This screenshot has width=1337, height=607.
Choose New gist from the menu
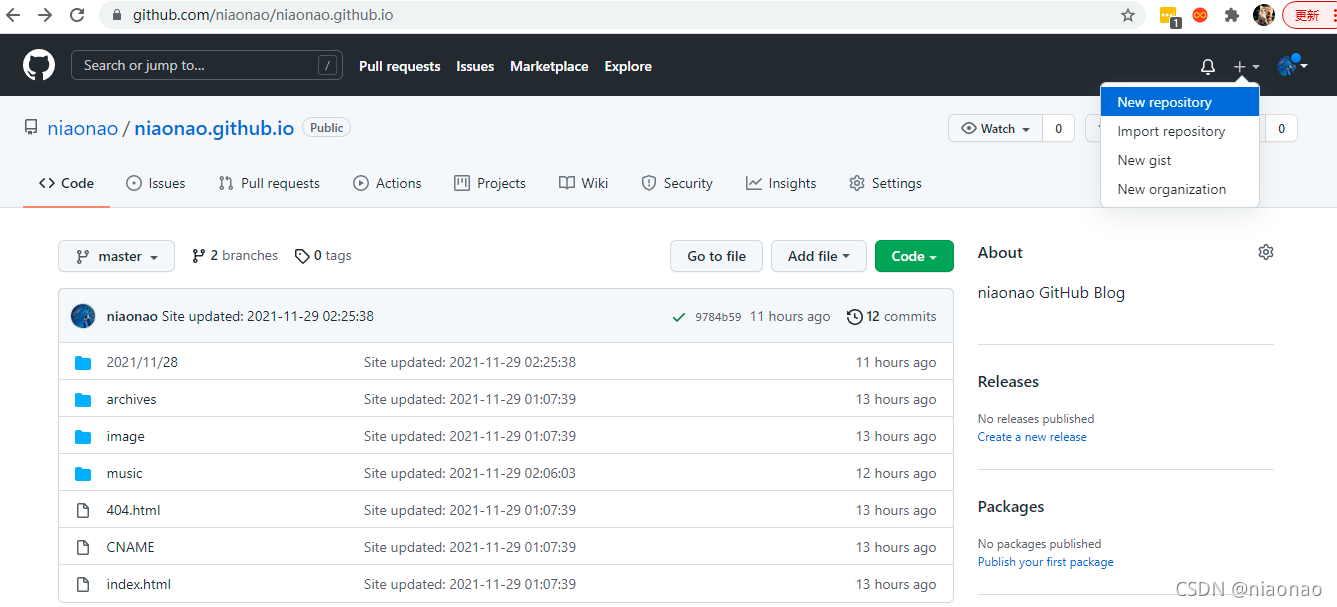pyautogui.click(x=1180, y=160)
